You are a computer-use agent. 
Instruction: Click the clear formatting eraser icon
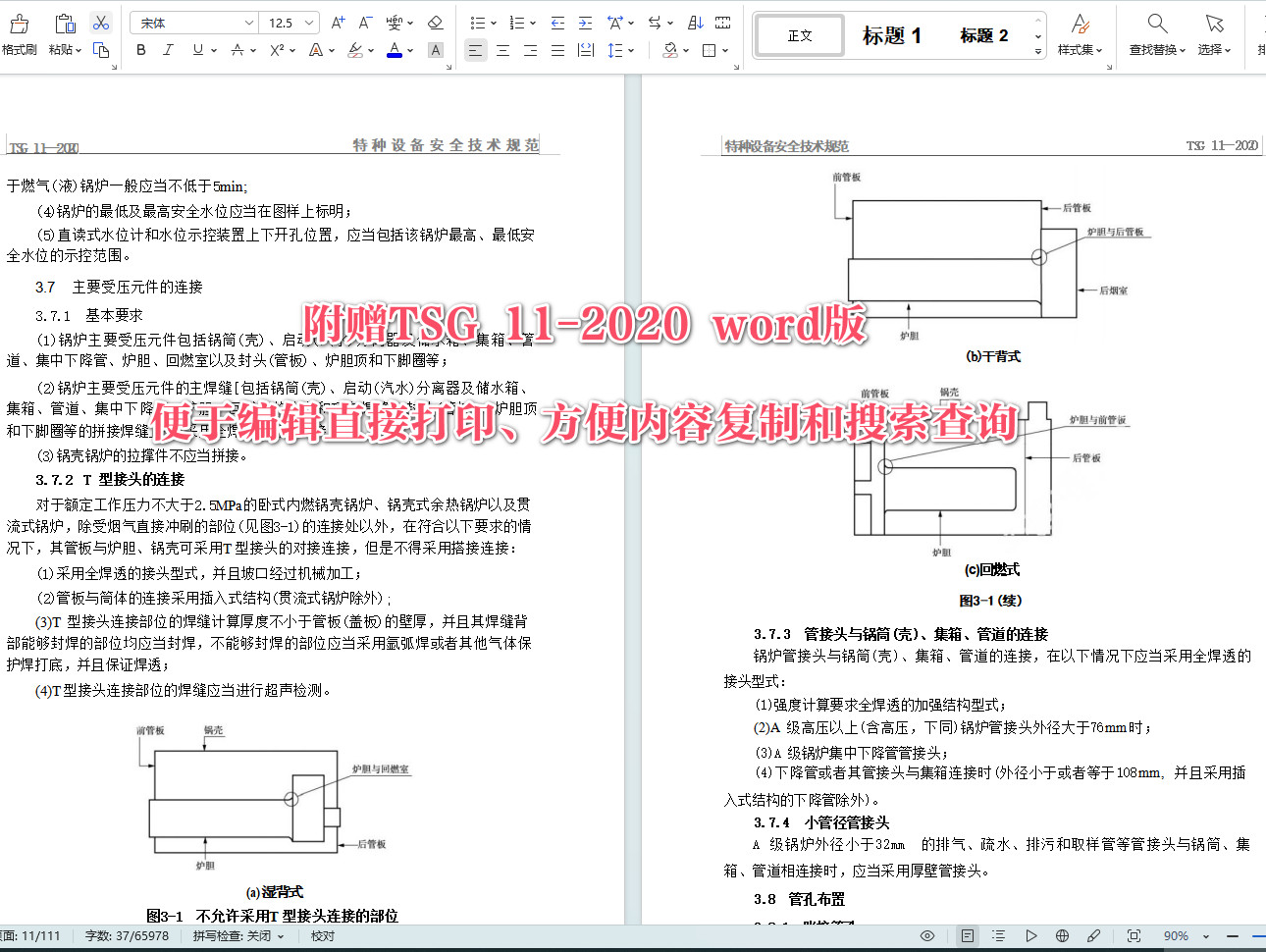436,23
